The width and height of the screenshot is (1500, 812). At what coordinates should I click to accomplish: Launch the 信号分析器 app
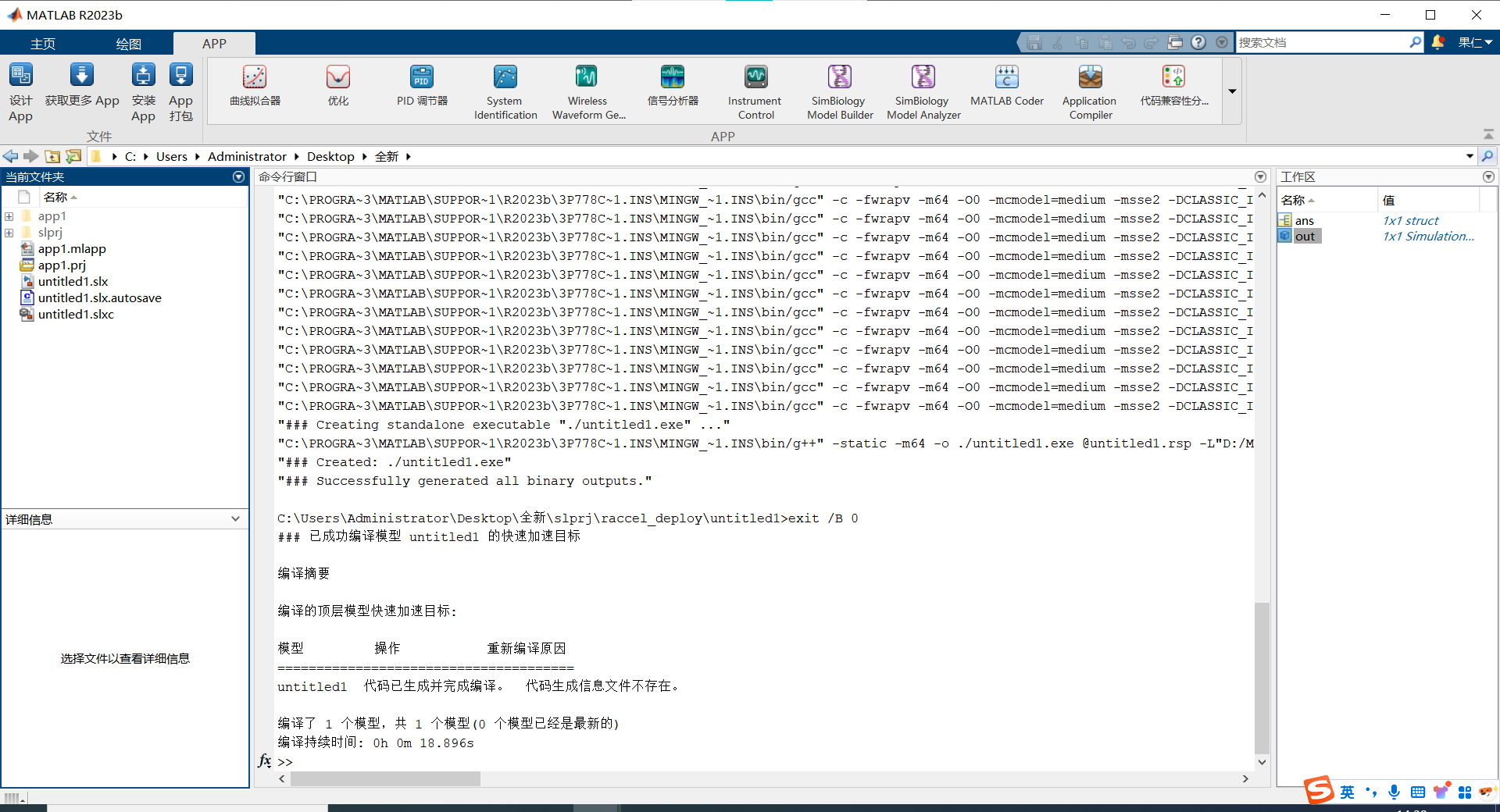pyautogui.click(x=672, y=87)
